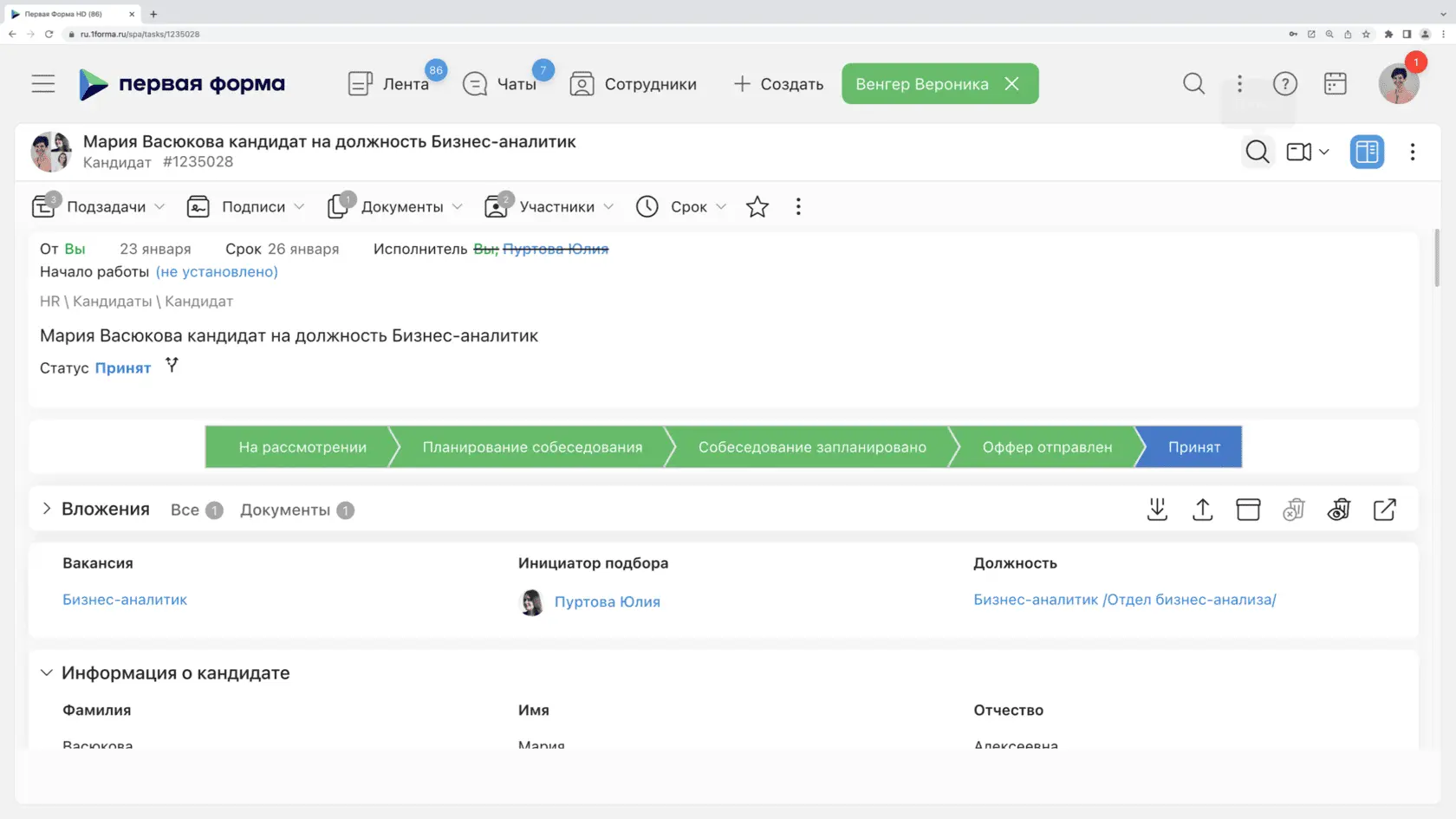Close the Венгер Вероника tab
Screen dimensions: 1456x819
(1011, 83)
